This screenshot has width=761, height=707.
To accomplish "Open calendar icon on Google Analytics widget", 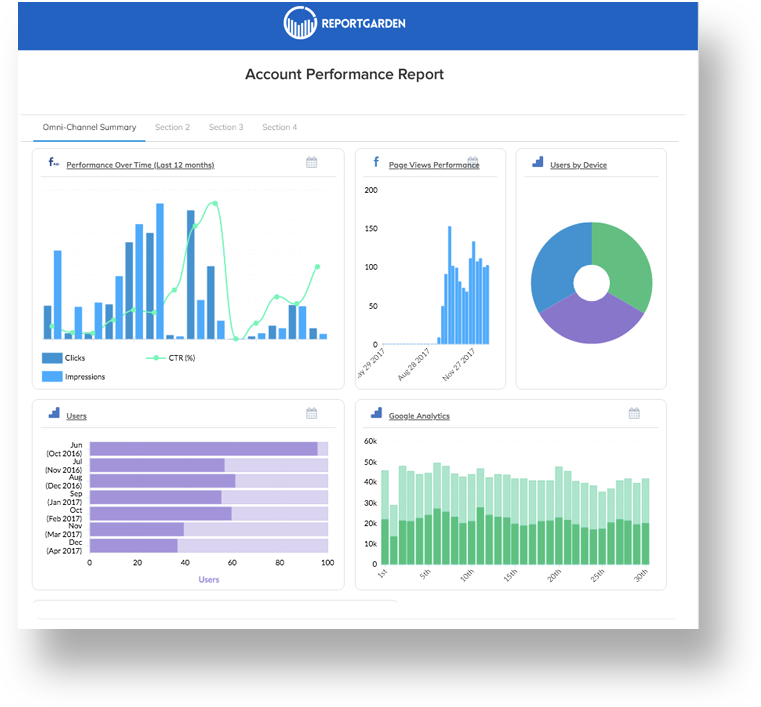I will [x=634, y=413].
